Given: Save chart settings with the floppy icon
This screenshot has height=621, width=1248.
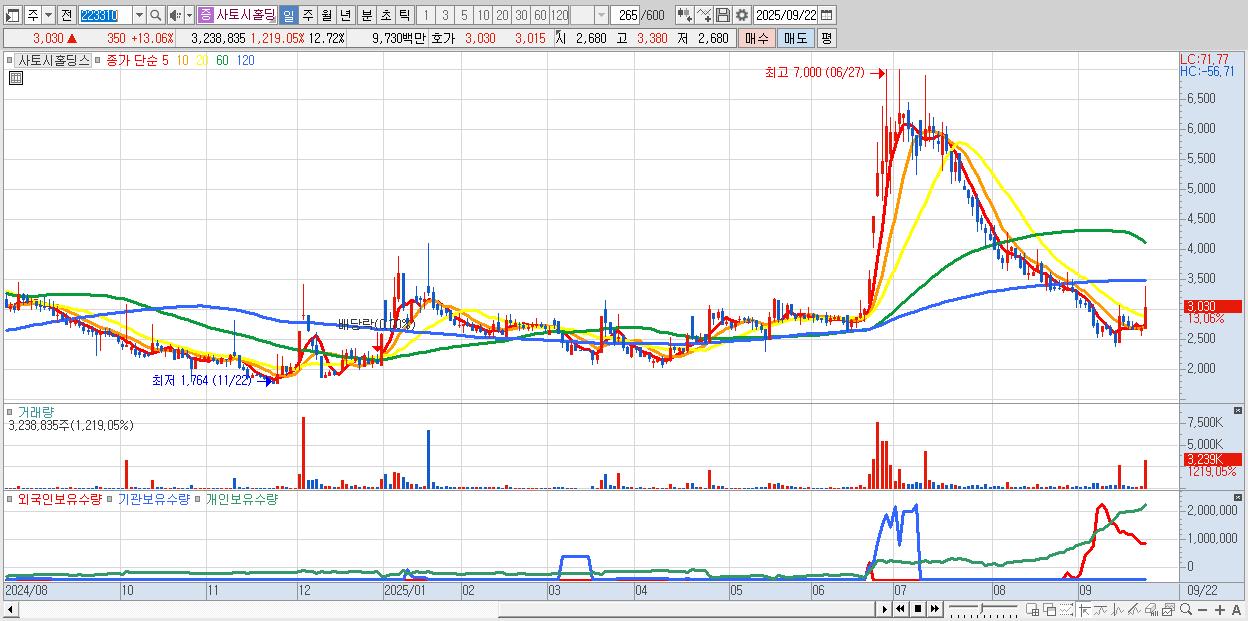Looking at the screenshot, I should (723, 15).
